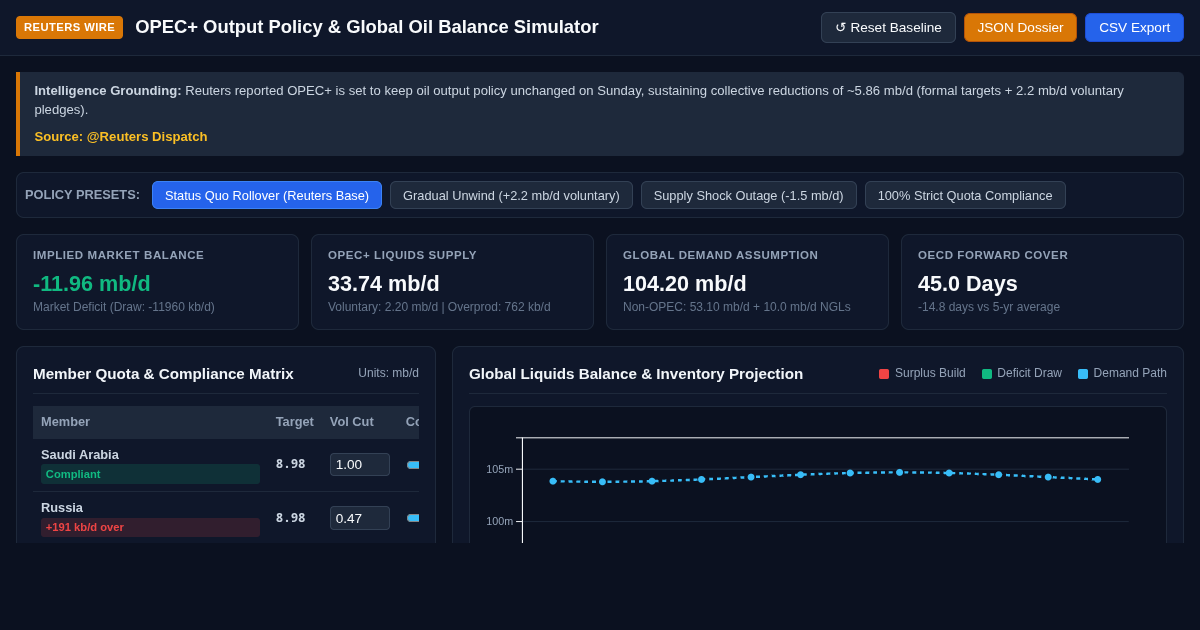
Task: Click the 105m y-axis label
Action: [x=499, y=469]
